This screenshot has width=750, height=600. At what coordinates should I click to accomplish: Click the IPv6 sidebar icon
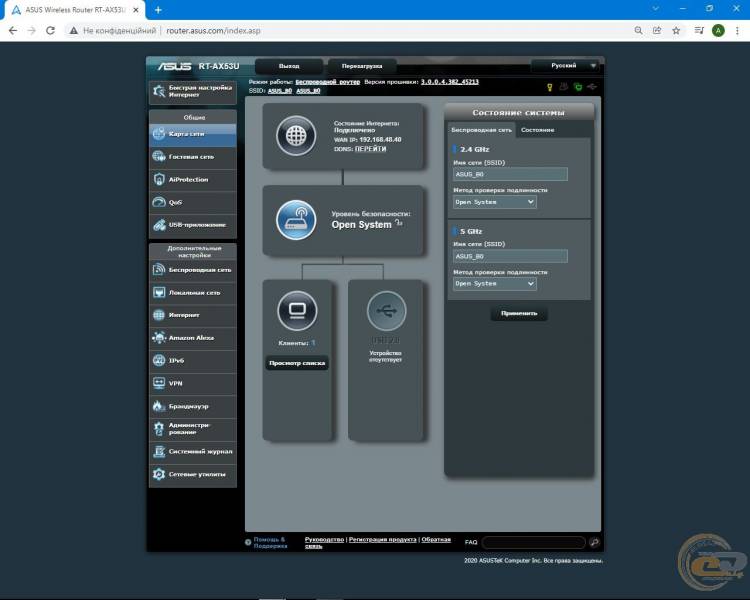coord(159,360)
